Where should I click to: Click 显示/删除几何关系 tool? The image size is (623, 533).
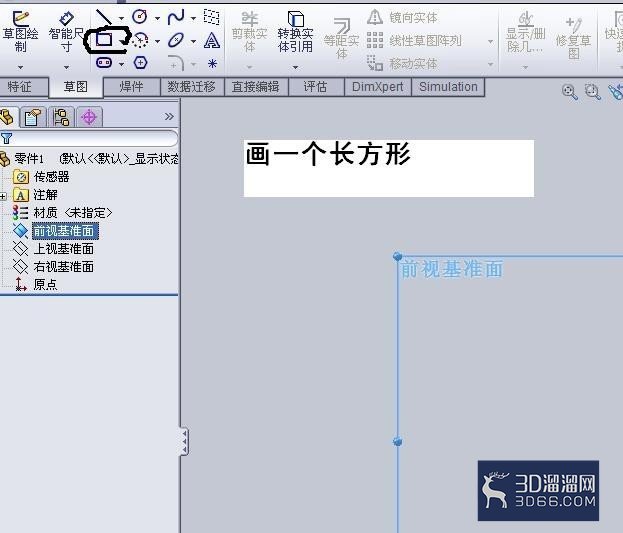pos(526,32)
